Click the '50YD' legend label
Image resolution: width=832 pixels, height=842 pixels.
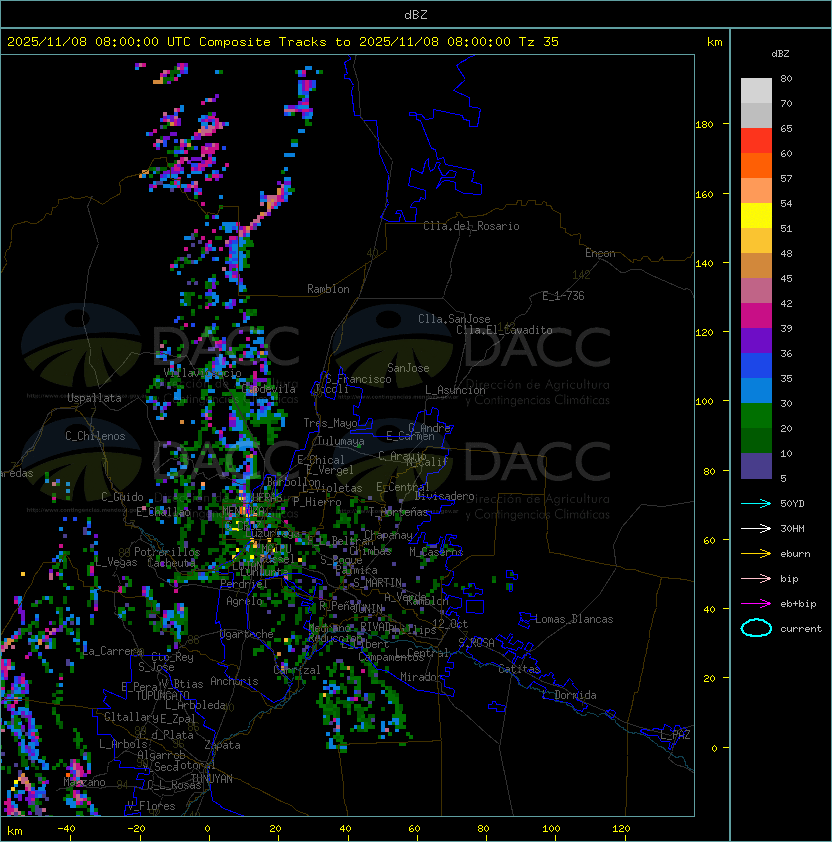pos(792,503)
